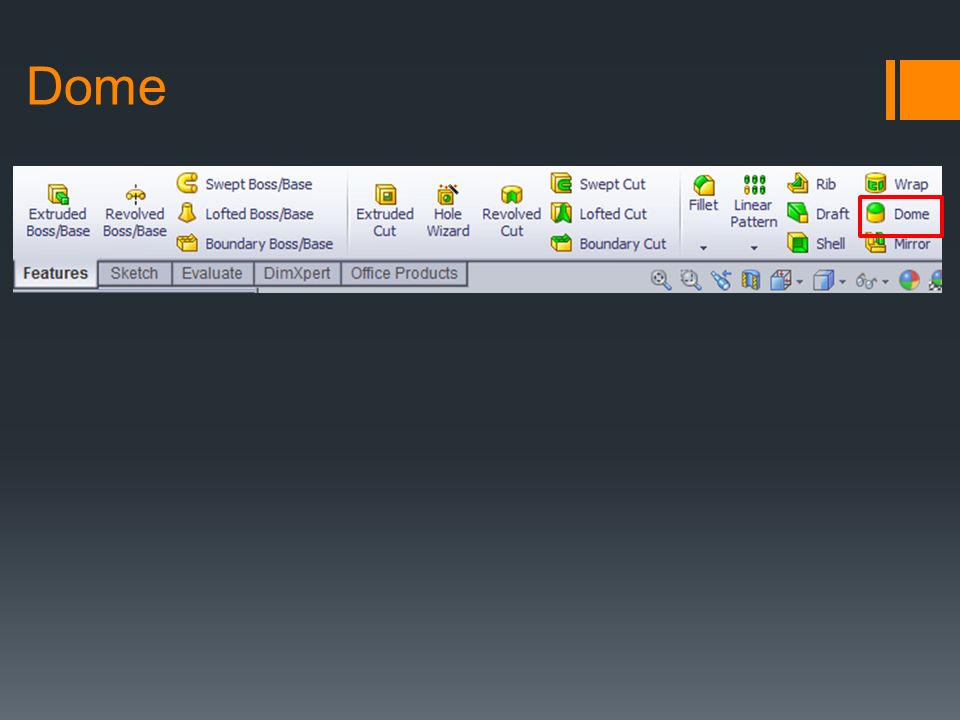The height and width of the screenshot is (720, 960).
Task: Expand the Linear Pattern dropdown arrow
Action: point(754,248)
